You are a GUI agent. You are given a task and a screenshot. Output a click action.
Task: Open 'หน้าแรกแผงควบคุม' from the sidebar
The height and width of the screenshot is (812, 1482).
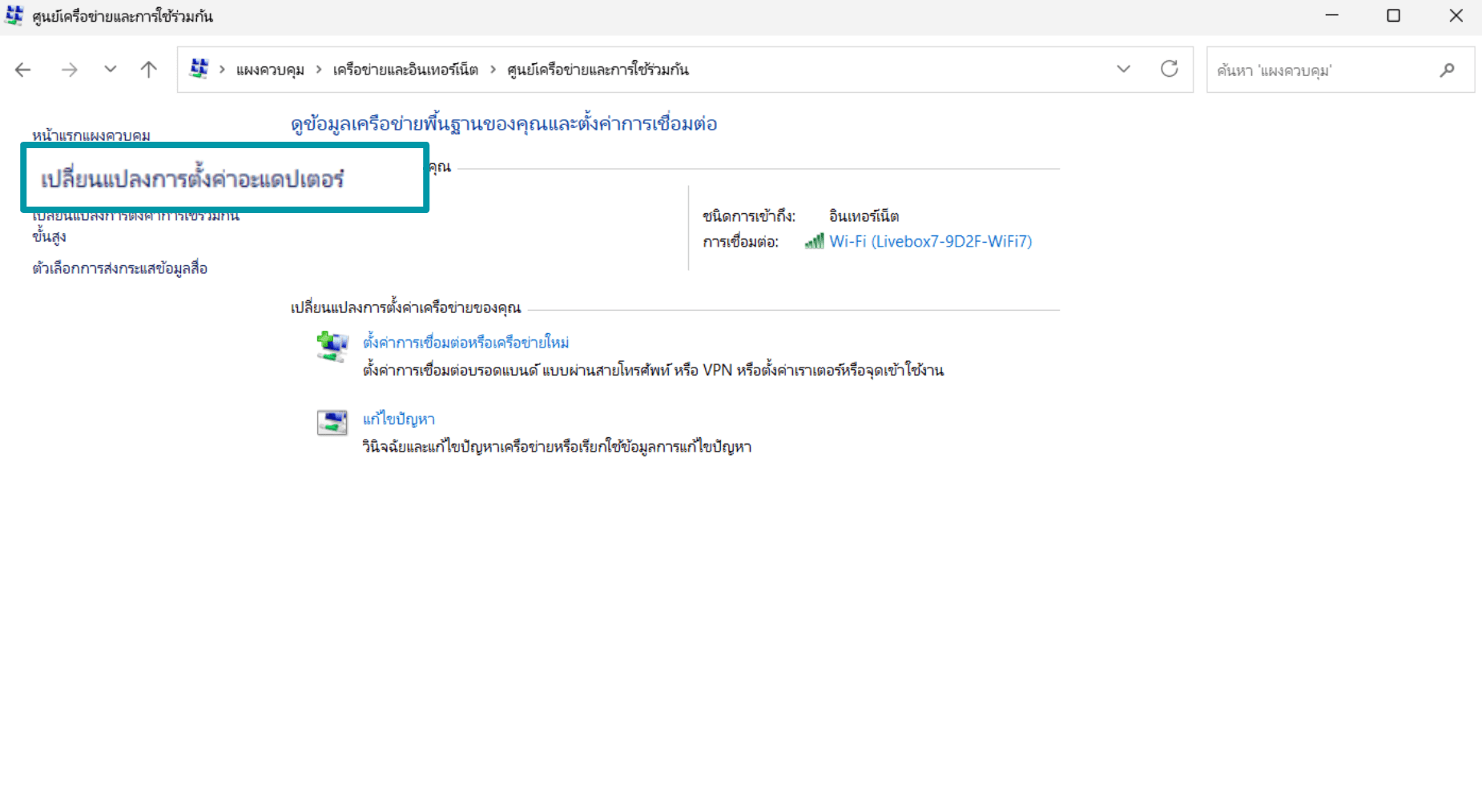pos(90,135)
